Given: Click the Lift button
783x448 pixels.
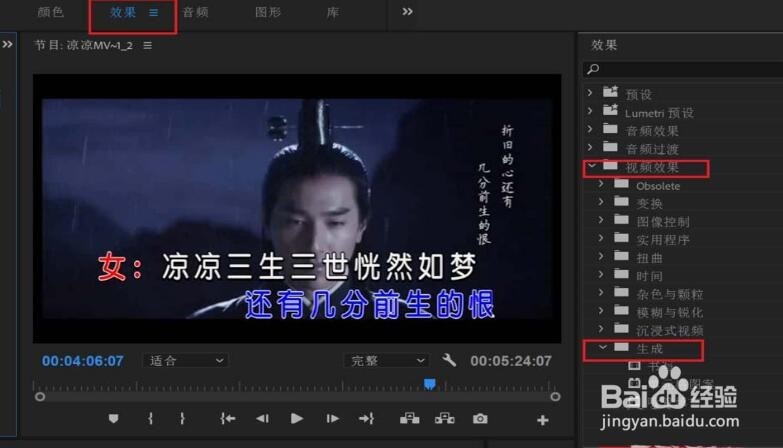Looking at the screenshot, I should 409,419.
